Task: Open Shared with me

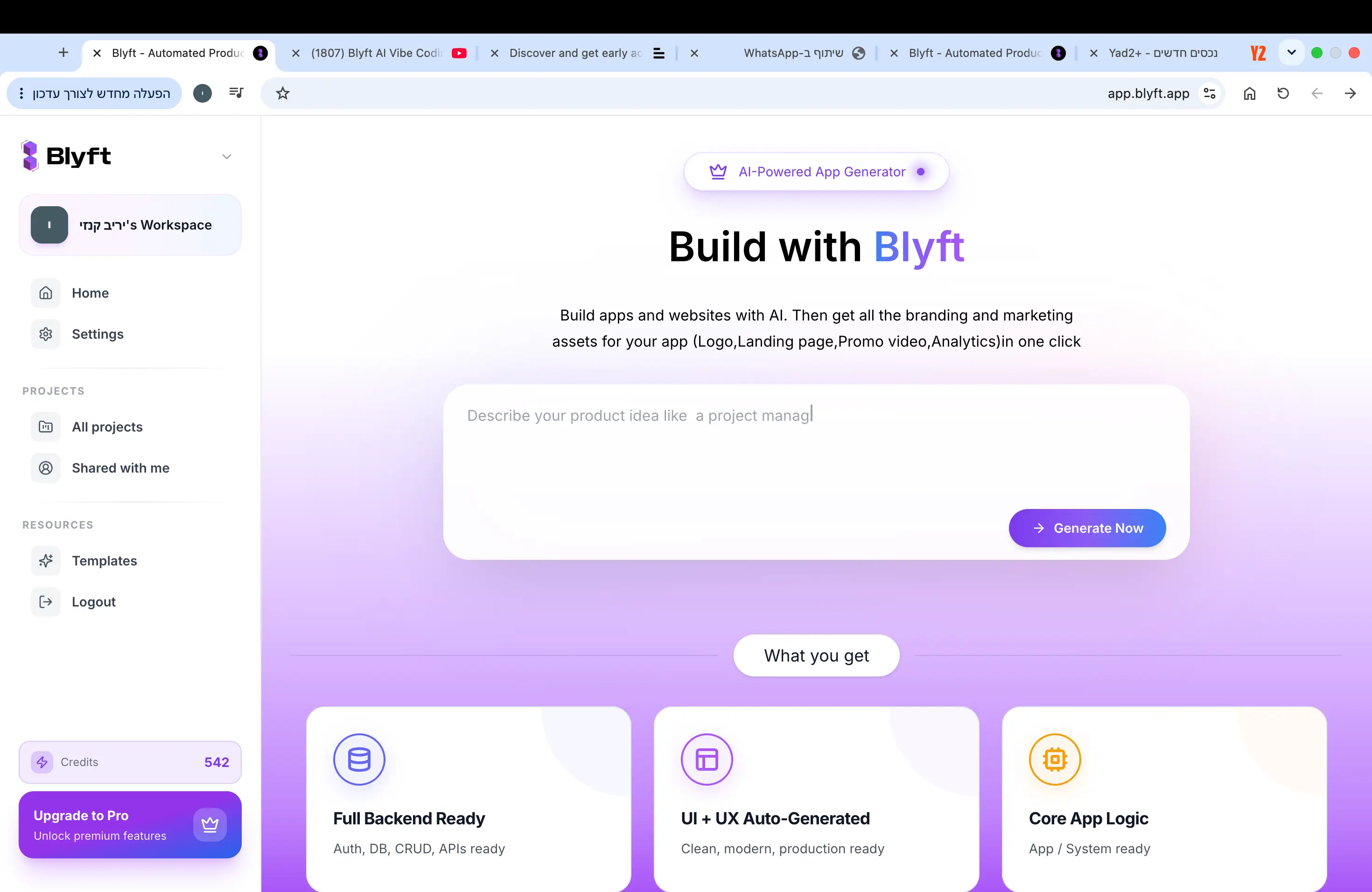Action: (x=130, y=468)
